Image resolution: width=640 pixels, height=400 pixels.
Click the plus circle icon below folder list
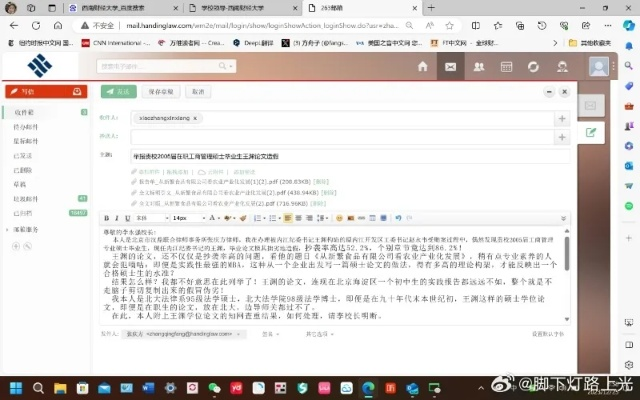[x=16, y=246]
